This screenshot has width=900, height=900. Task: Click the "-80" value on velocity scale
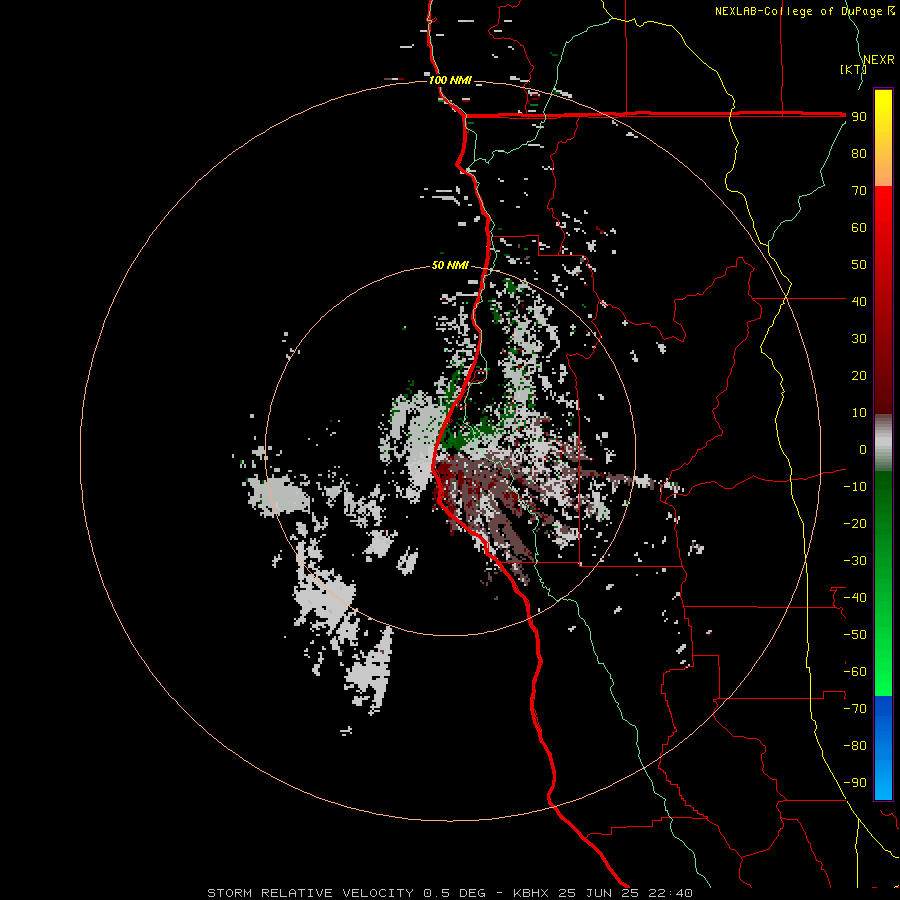pos(855,746)
